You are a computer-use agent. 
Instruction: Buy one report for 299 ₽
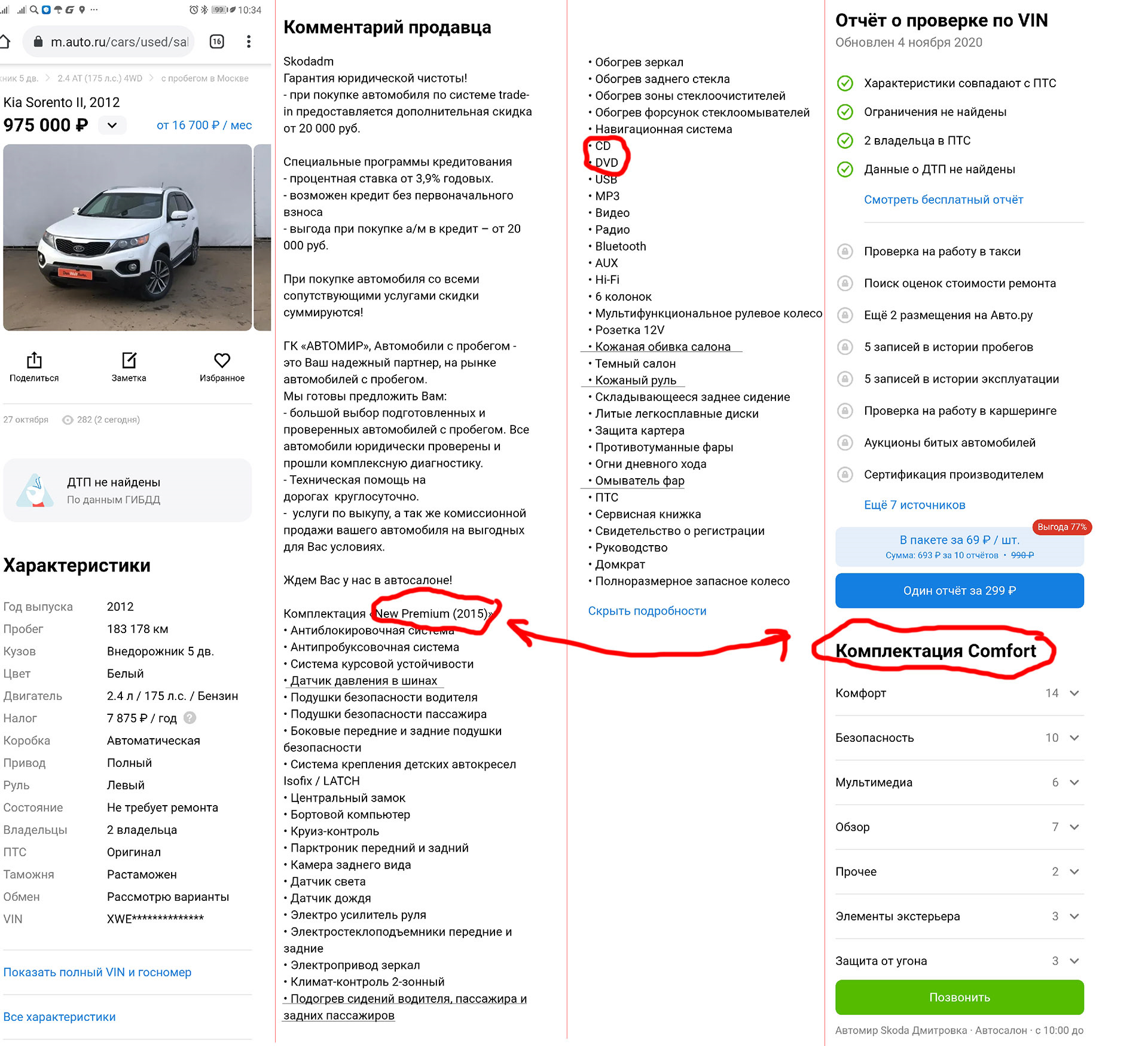click(x=959, y=591)
